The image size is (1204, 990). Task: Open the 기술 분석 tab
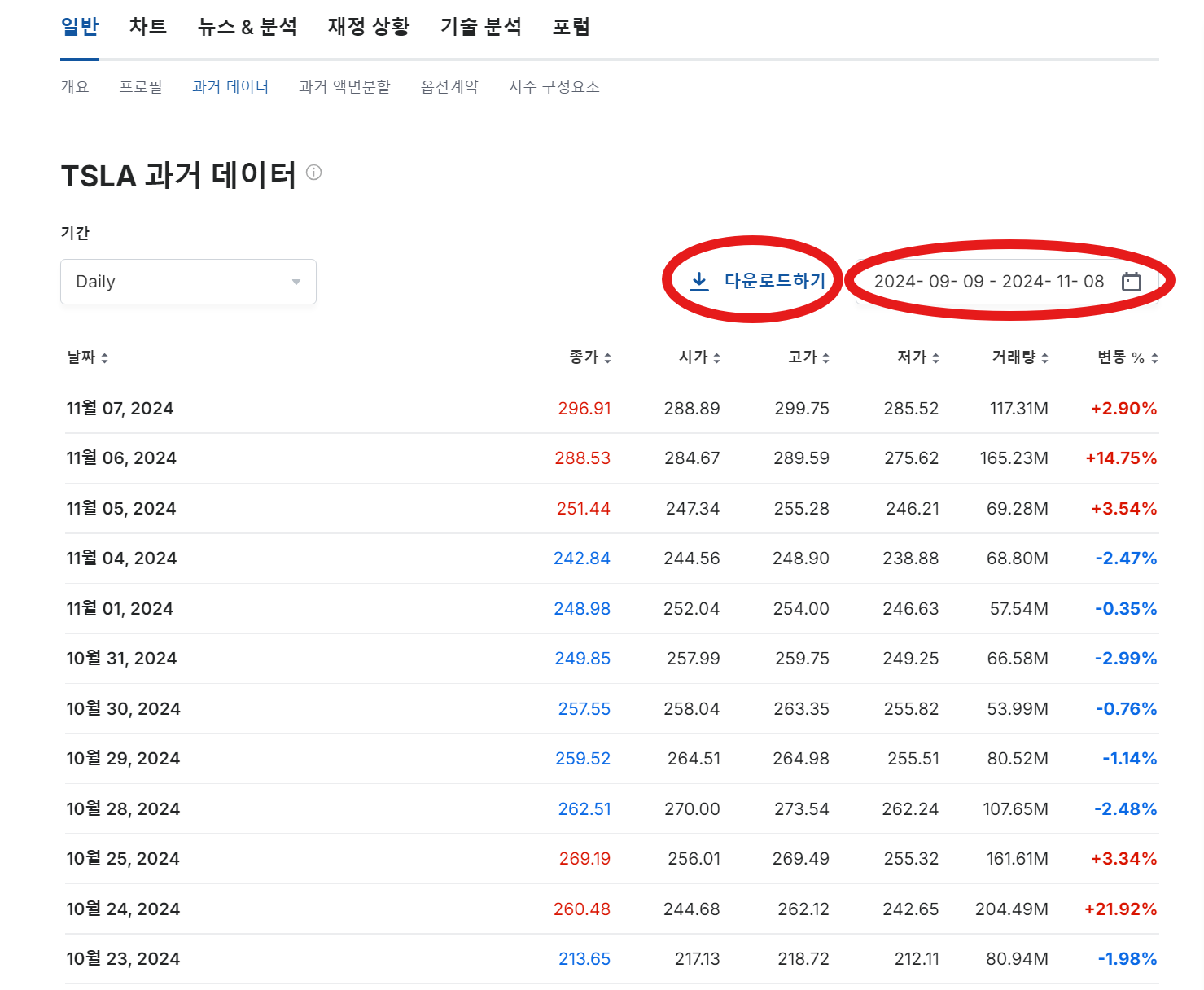(x=481, y=27)
